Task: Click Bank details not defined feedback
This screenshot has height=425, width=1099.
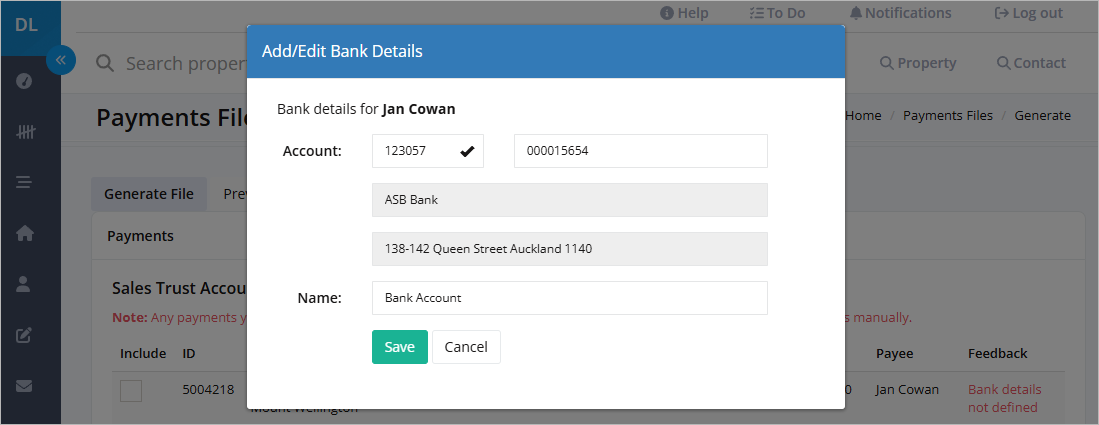Action: pyautogui.click(x=1004, y=398)
